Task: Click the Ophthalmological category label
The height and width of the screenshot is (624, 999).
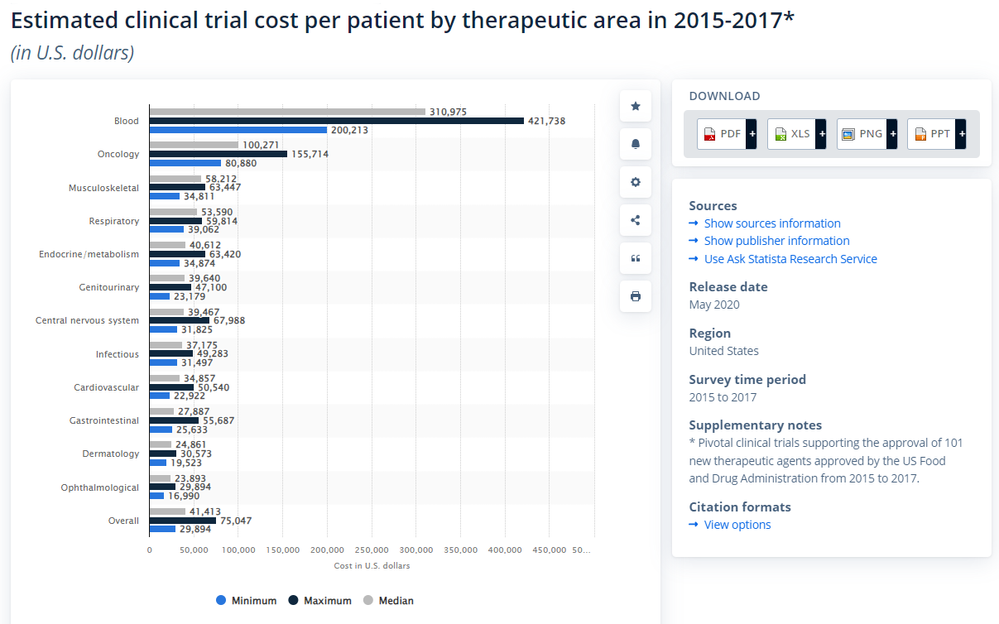Action: point(99,488)
